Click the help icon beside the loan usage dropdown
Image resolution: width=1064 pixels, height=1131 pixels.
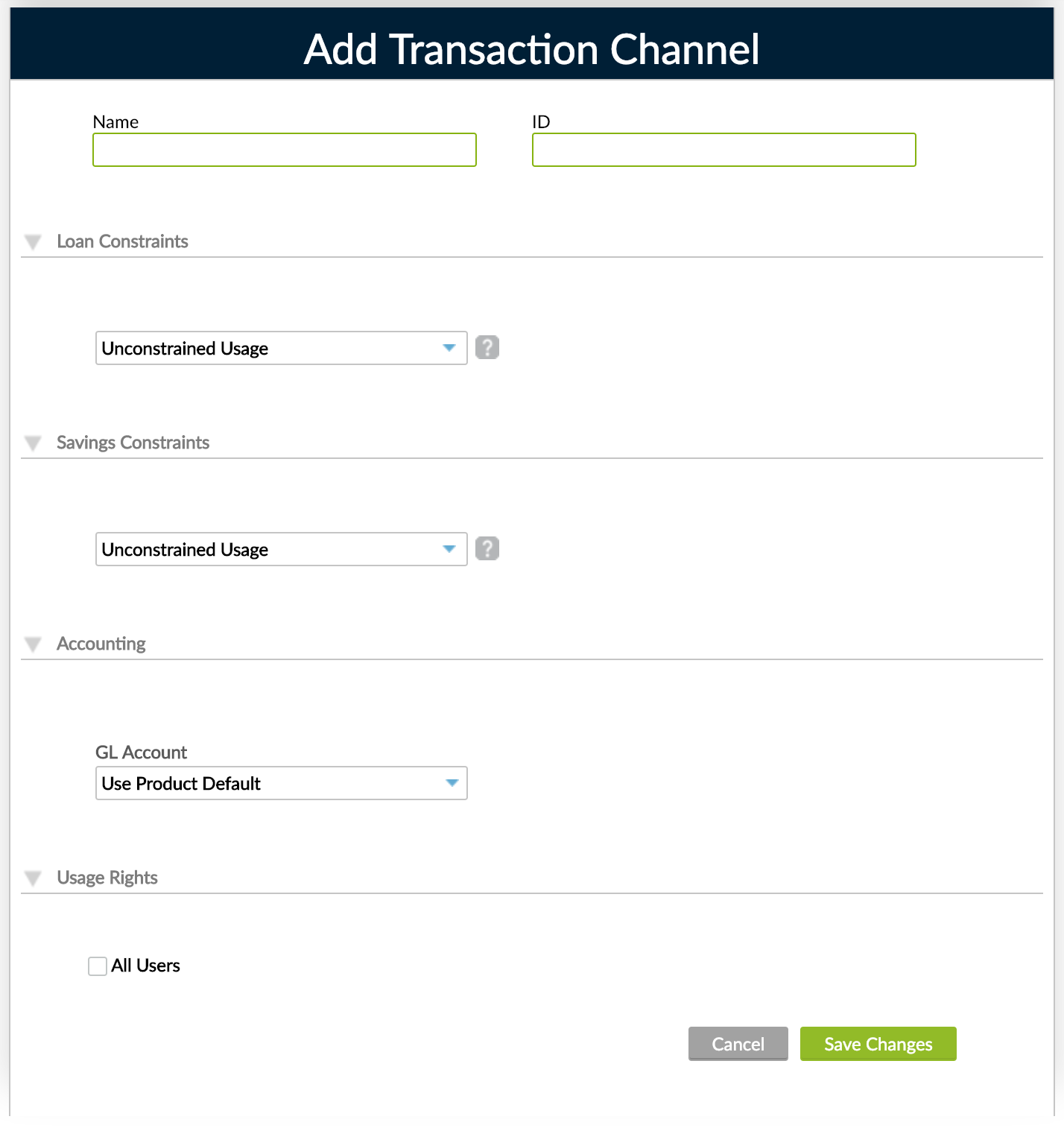pyautogui.click(x=487, y=347)
